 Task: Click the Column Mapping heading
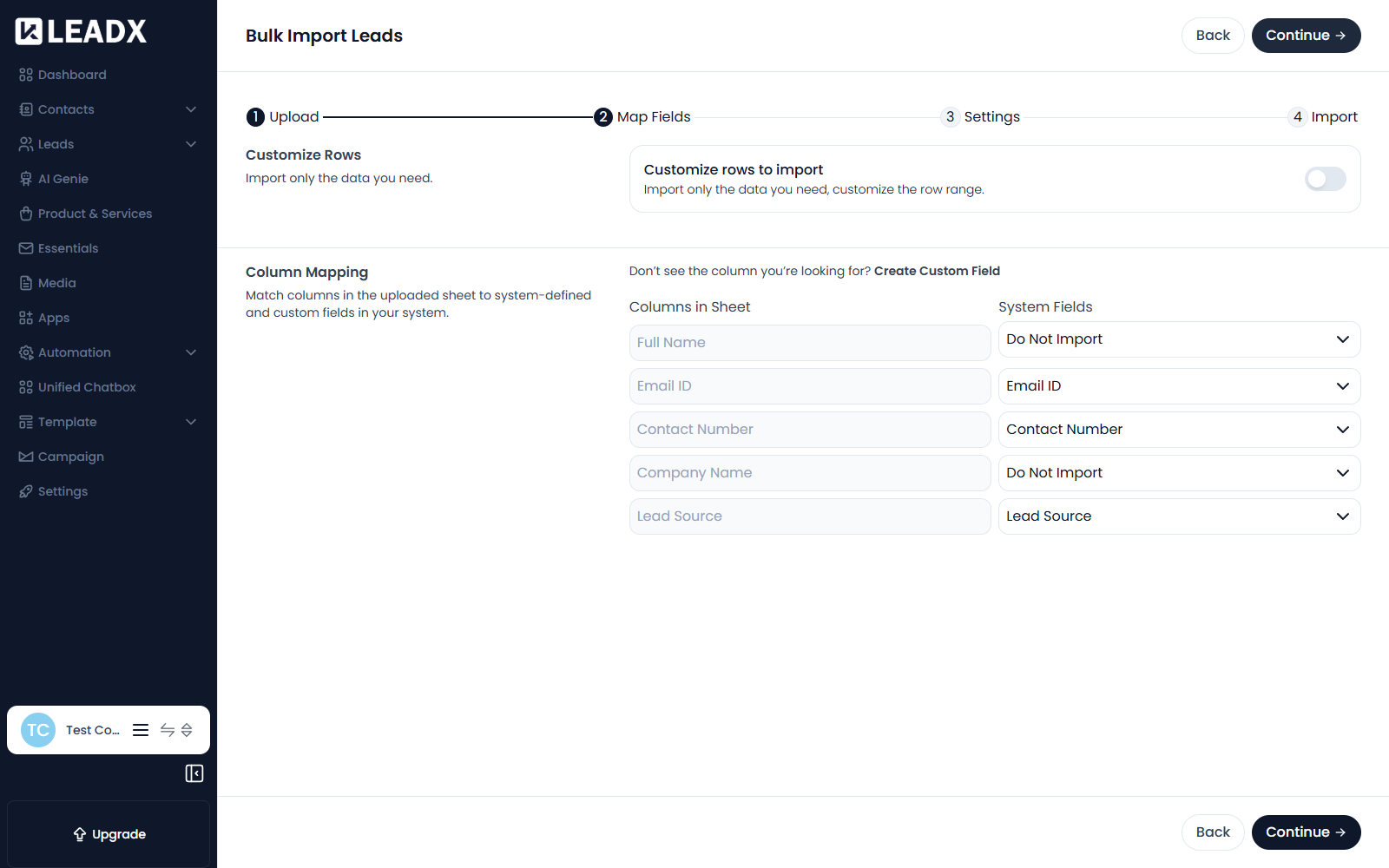click(306, 273)
